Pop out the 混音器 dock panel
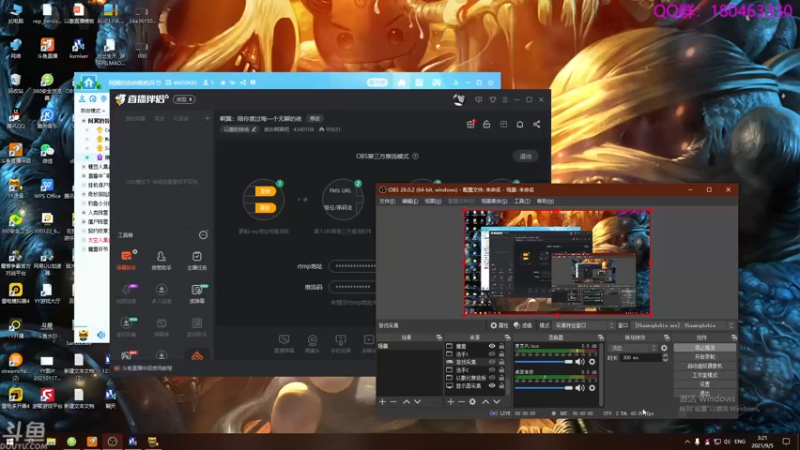Viewport: 800px width, 450px height. click(601, 337)
